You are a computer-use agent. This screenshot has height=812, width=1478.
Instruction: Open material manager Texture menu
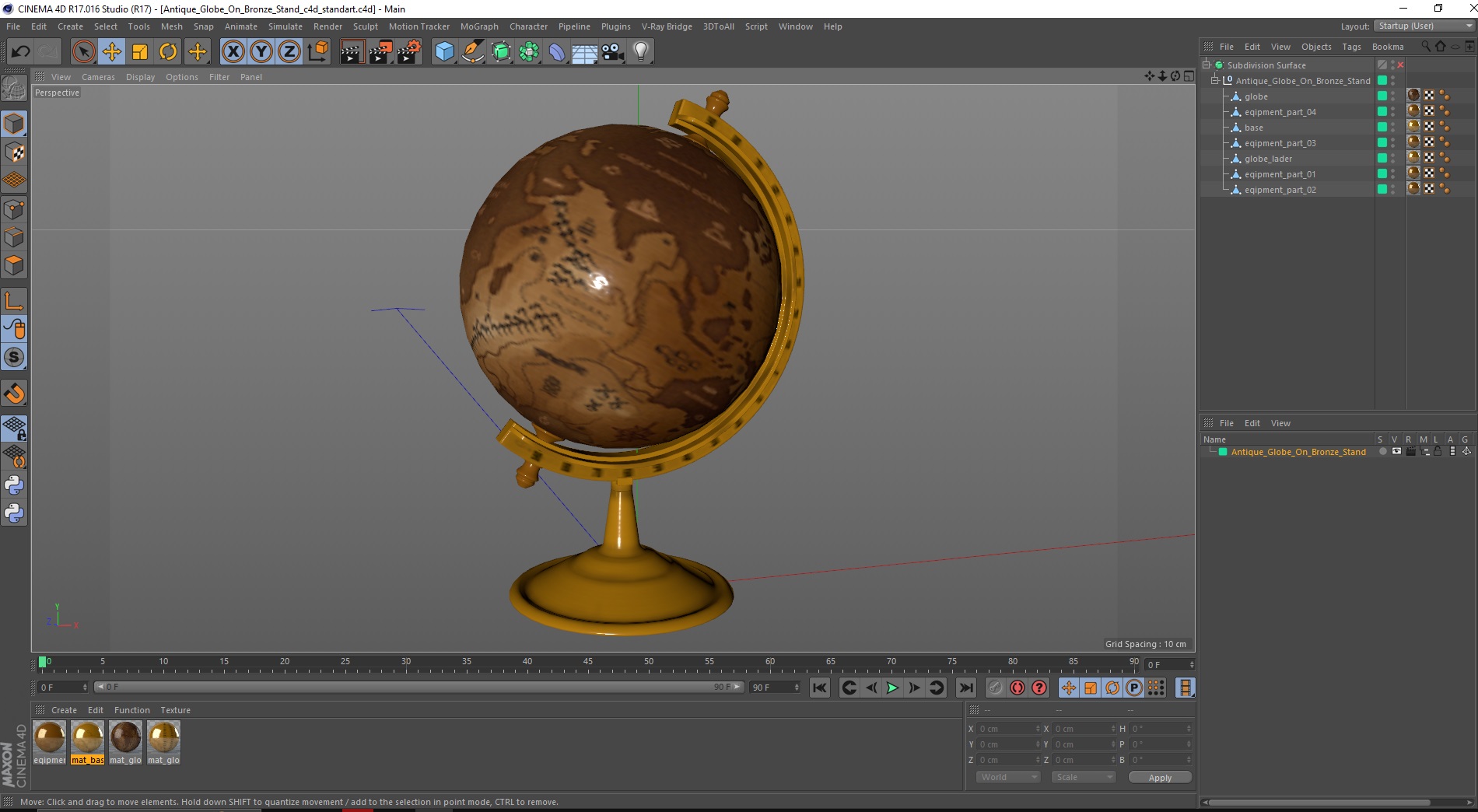click(x=175, y=710)
